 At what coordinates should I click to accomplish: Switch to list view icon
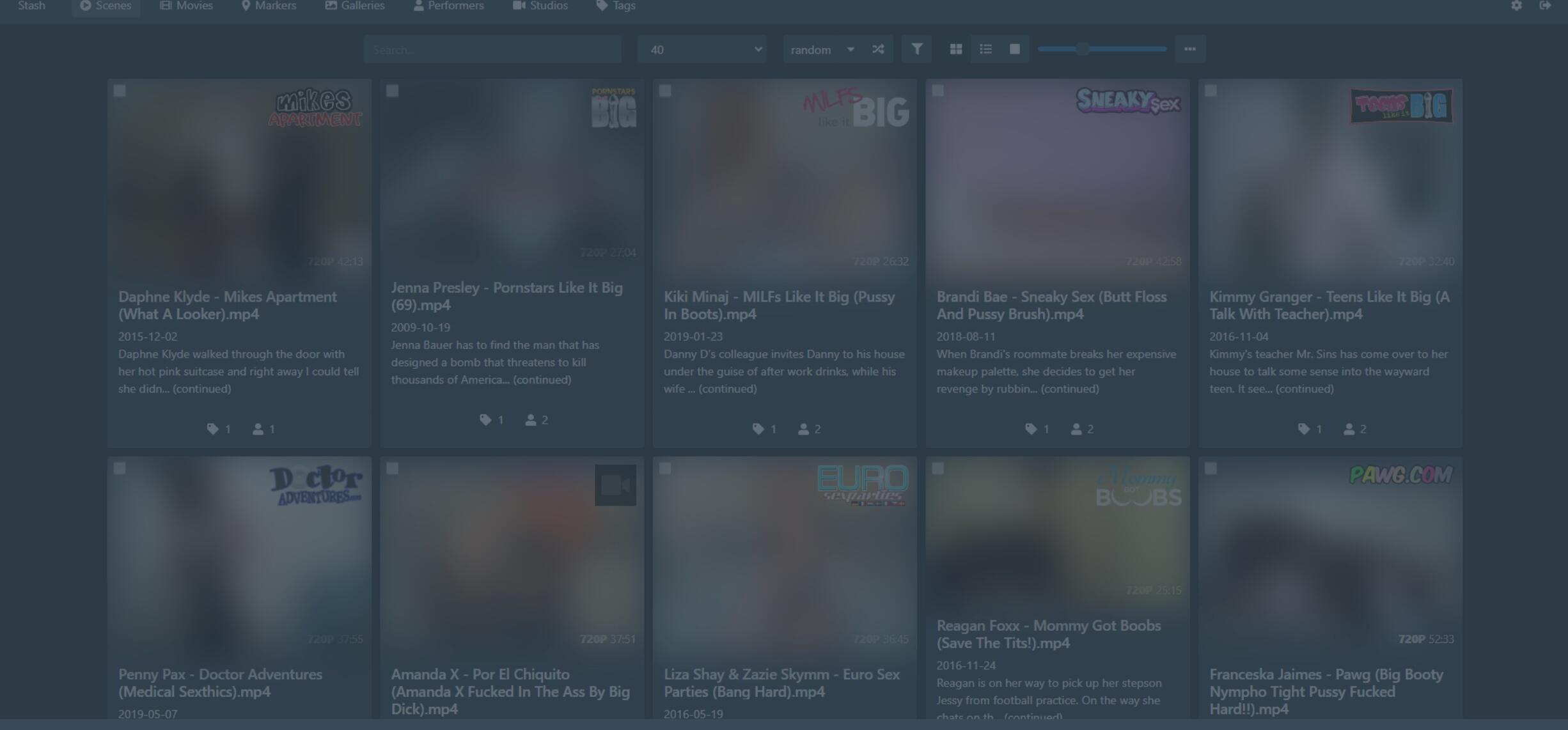click(985, 49)
